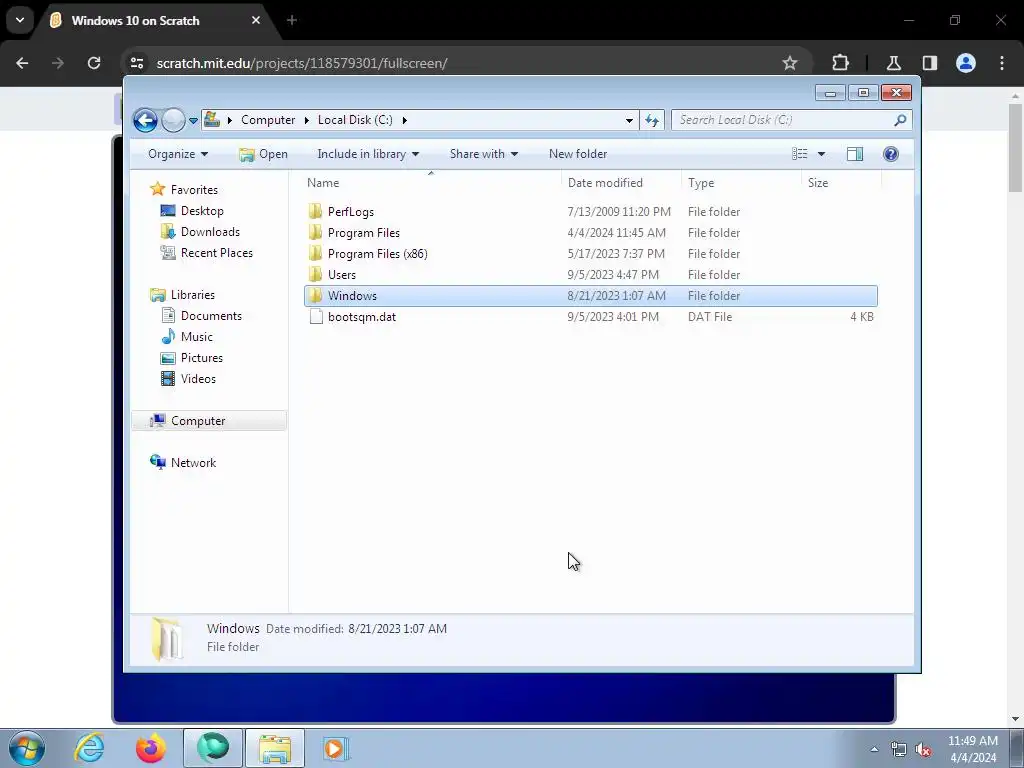The image size is (1024, 768).
Task: Open the recent pages dropdown arrow
Action: pos(193,121)
